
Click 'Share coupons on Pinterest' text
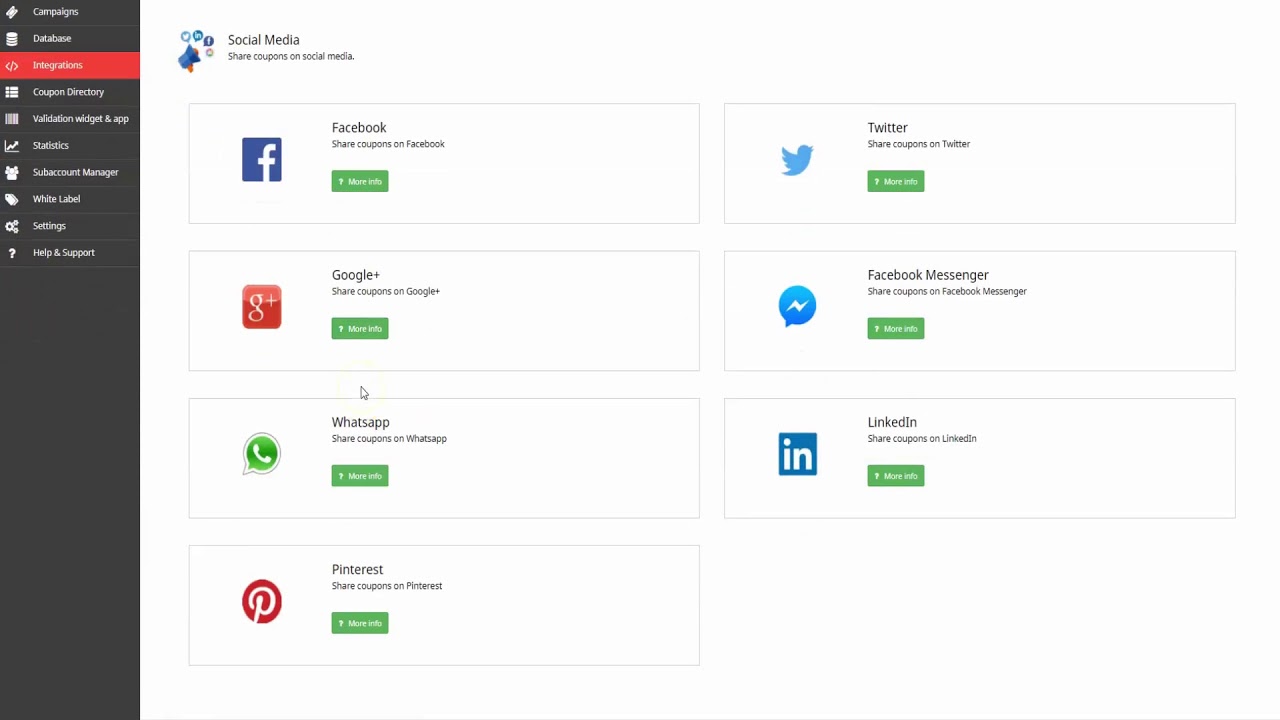click(x=387, y=586)
